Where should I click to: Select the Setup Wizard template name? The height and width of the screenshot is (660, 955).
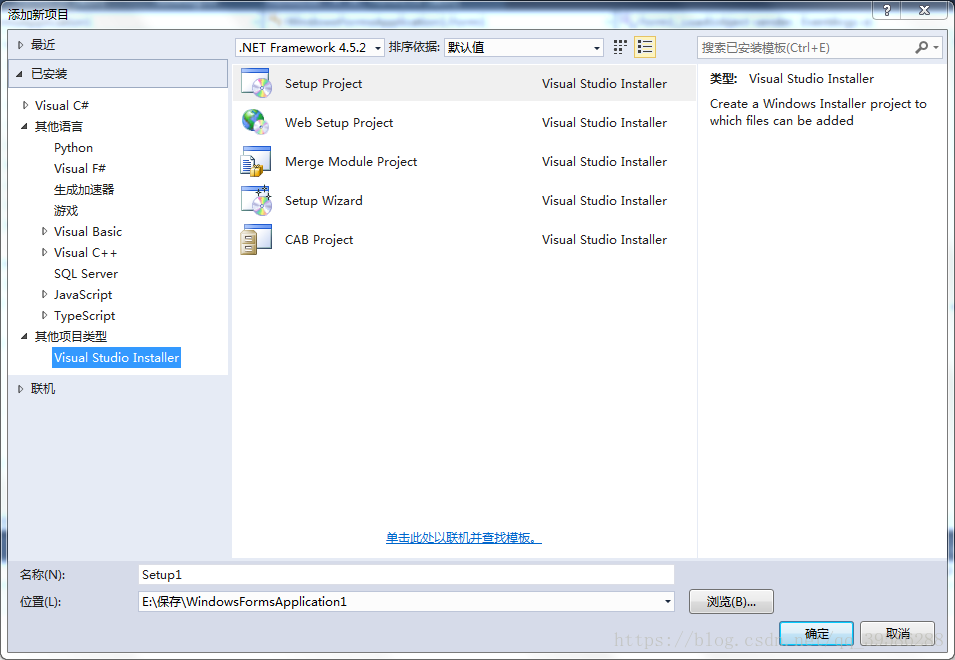(x=323, y=200)
